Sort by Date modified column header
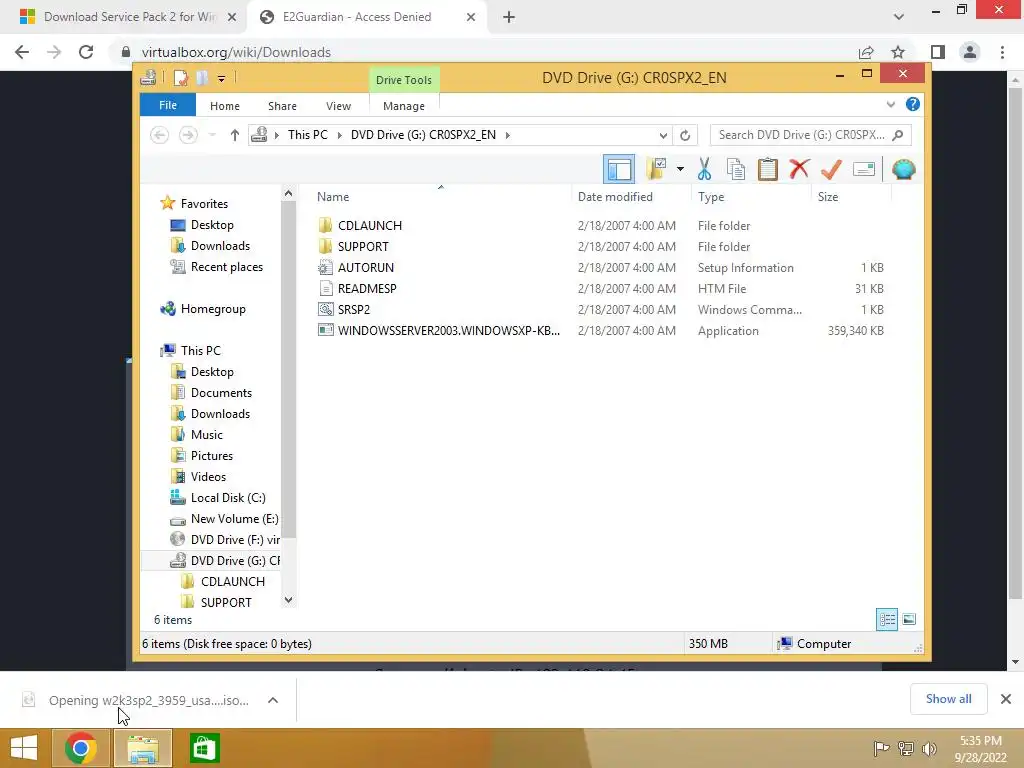Screen dimensions: 1024x768 pos(615,197)
